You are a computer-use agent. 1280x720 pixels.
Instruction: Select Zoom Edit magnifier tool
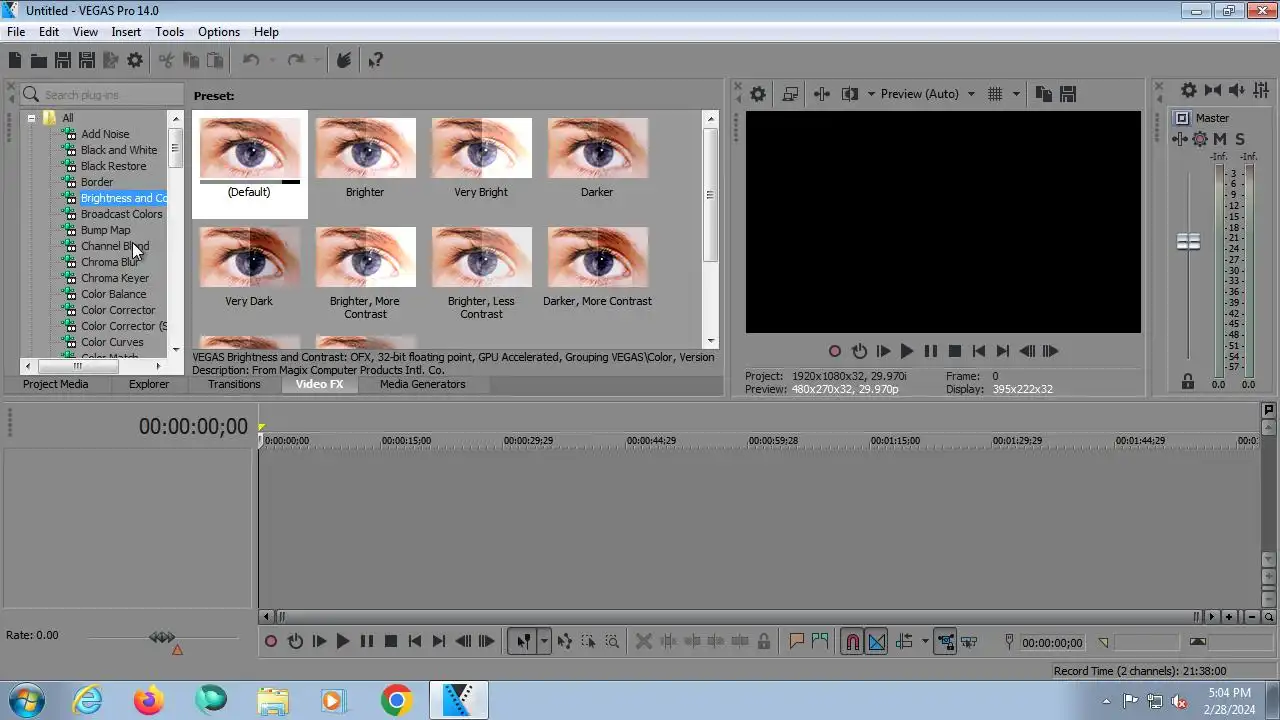tap(613, 642)
